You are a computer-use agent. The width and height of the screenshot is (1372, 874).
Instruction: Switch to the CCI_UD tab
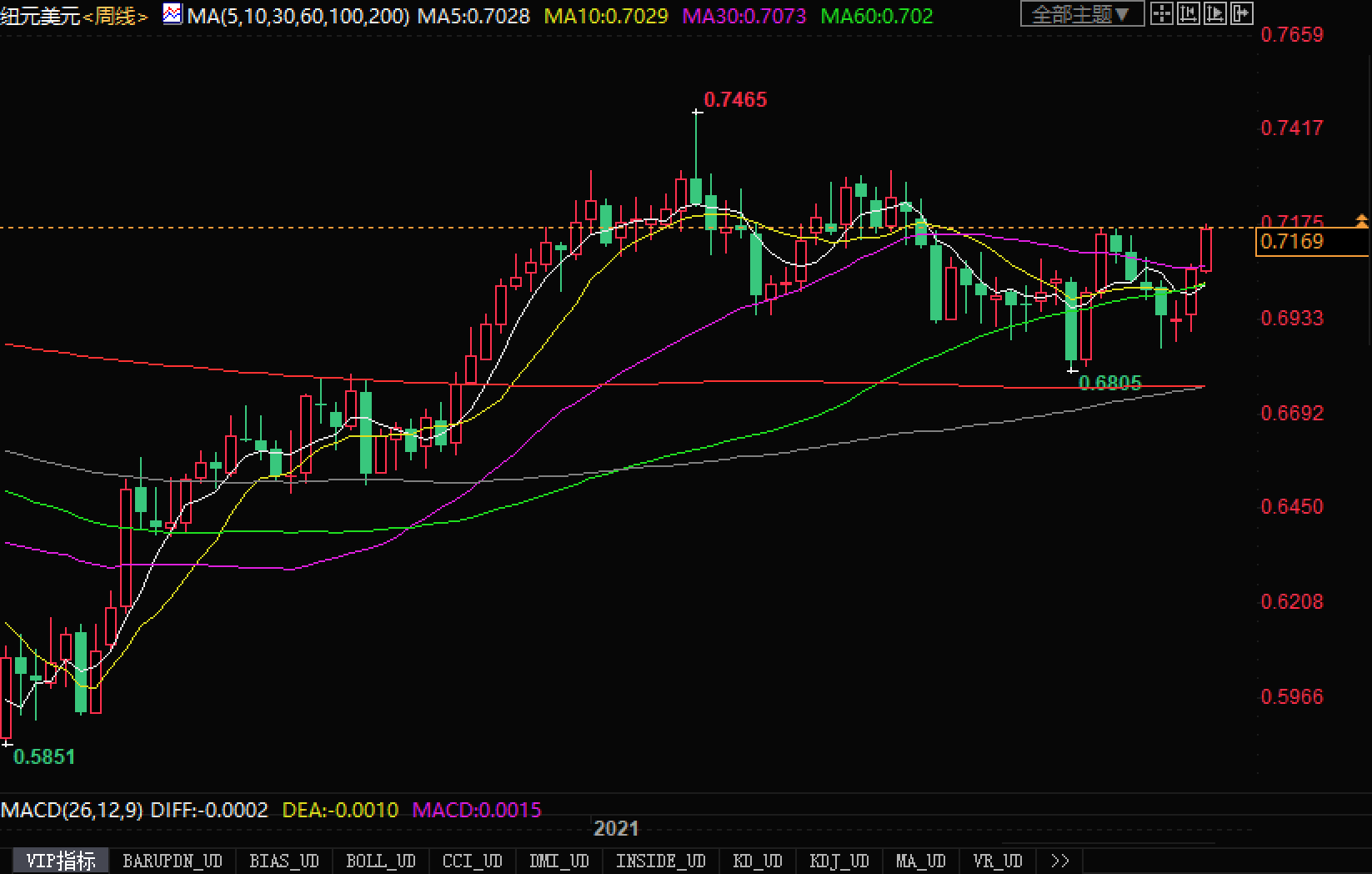point(472,861)
